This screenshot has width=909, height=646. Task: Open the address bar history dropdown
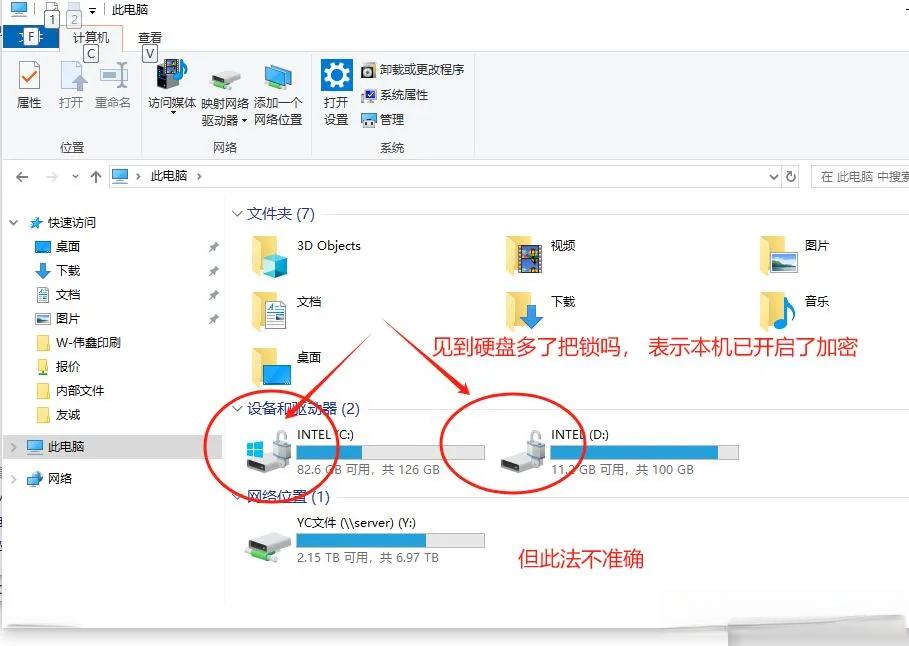click(773, 177)
